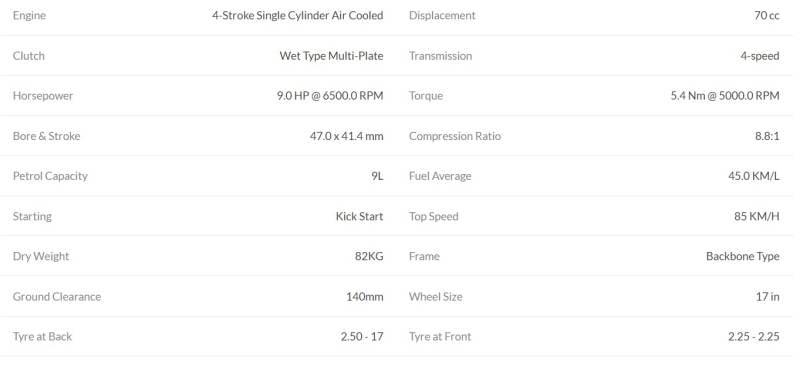Click the Horsepower label
The height and width of the screenshot is (368, 800).
43,96
